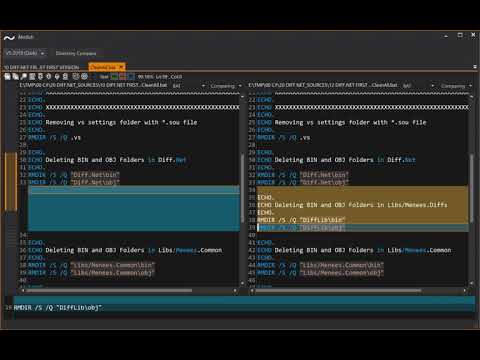Click the 99.16% Ln 39, Col 0 status text
480x360 pixels.
160,77
